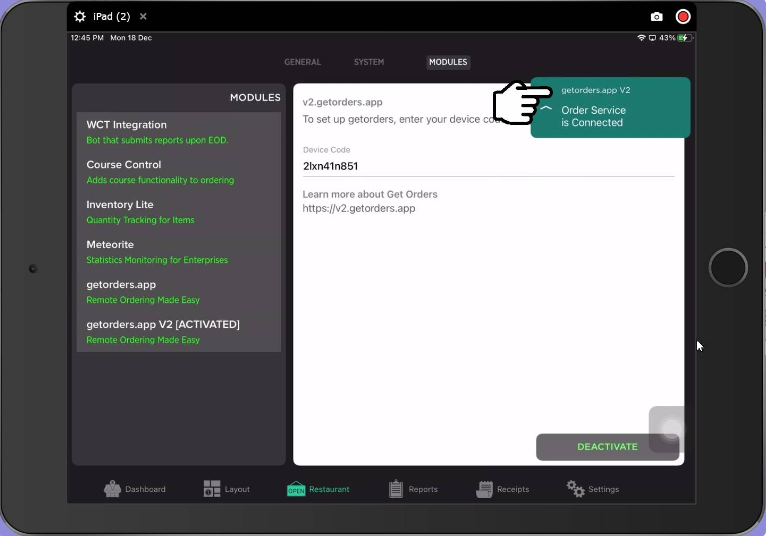Screen dimensions: 766x536
Task: Click the Device Code input field
Action: coord(489,166)
